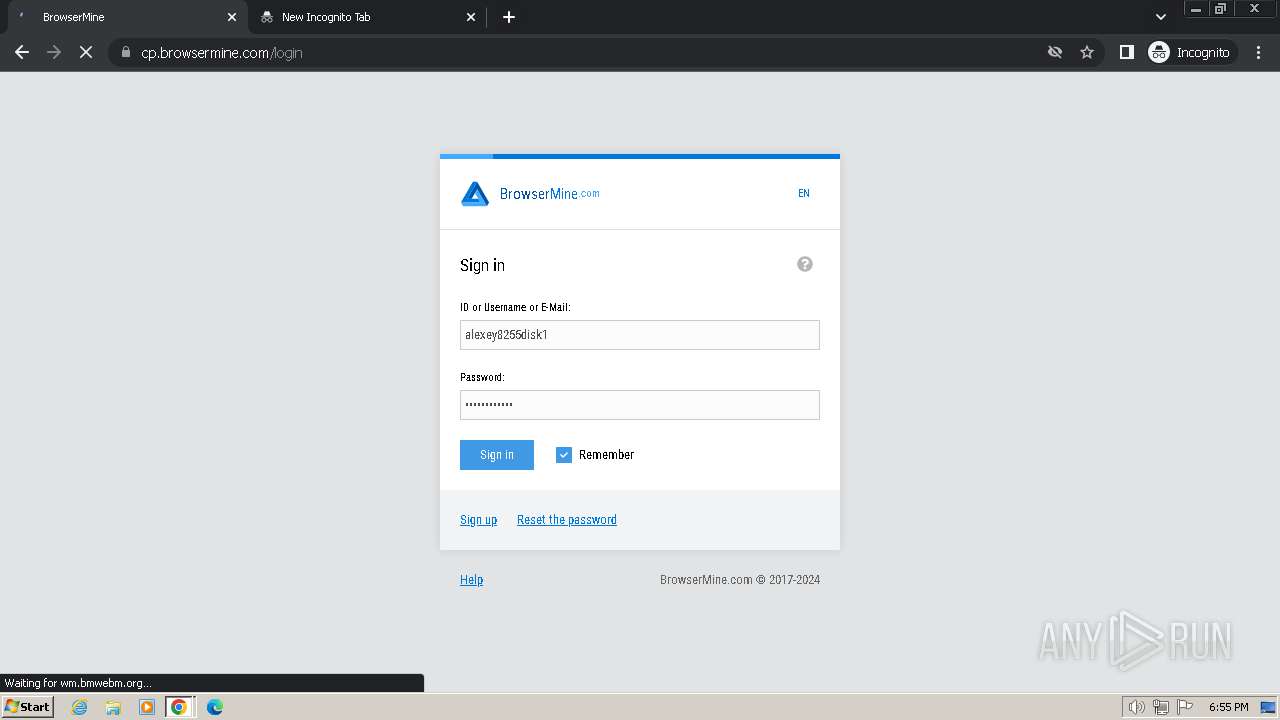The width and height of the screenshot is (1280, 720).
Task: Open the EN language selector
Action: click(804, 194)
